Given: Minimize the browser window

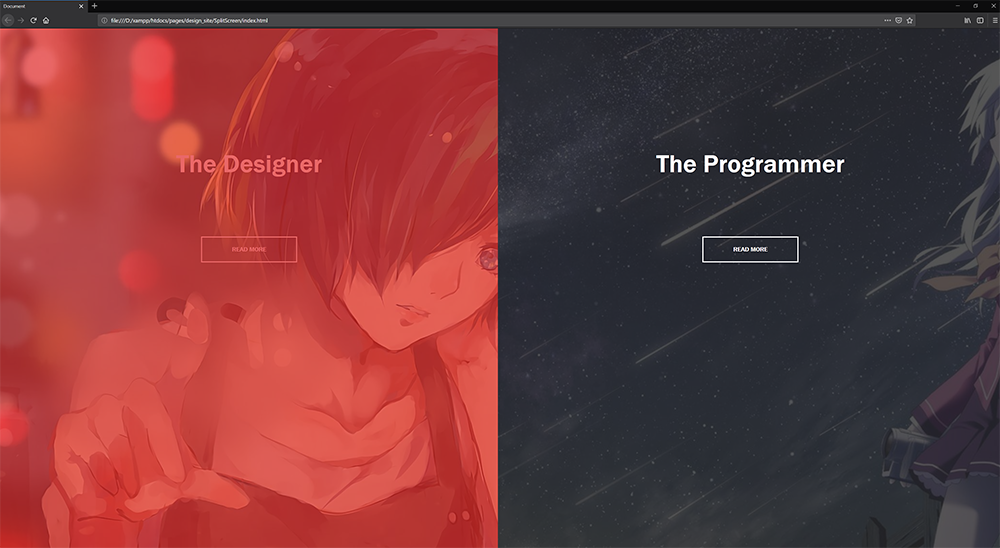Looking at the screenshot, I should click(x=957, y=6).
